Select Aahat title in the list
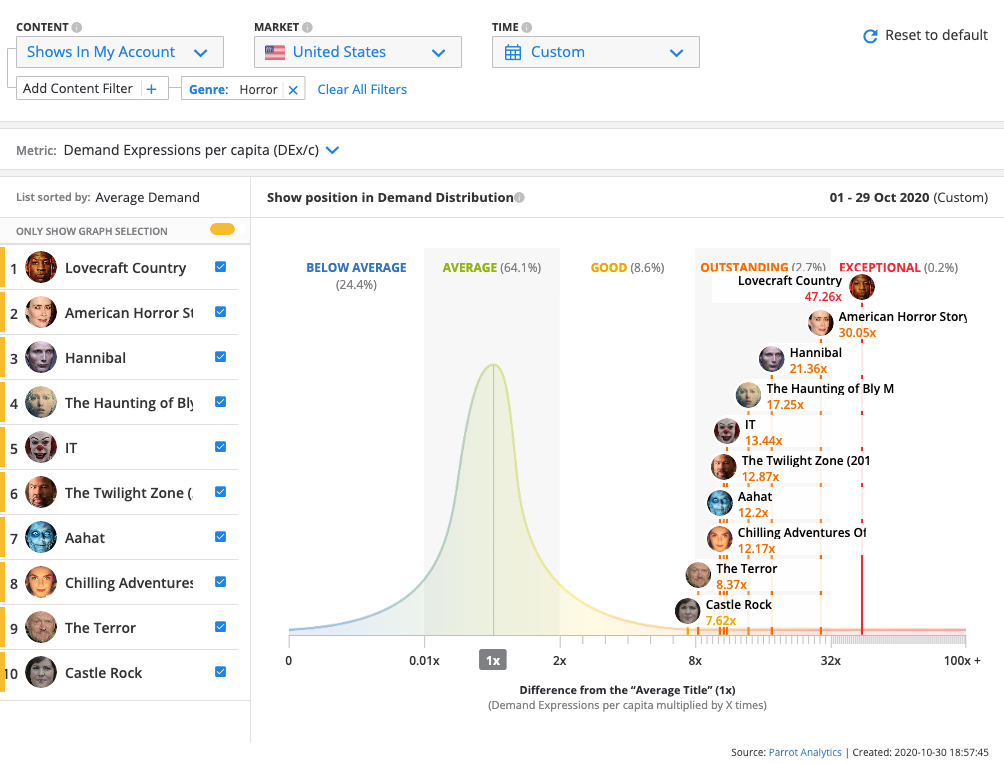The height and width of the screenshot is (764, 1004). (x=85, y=538)
